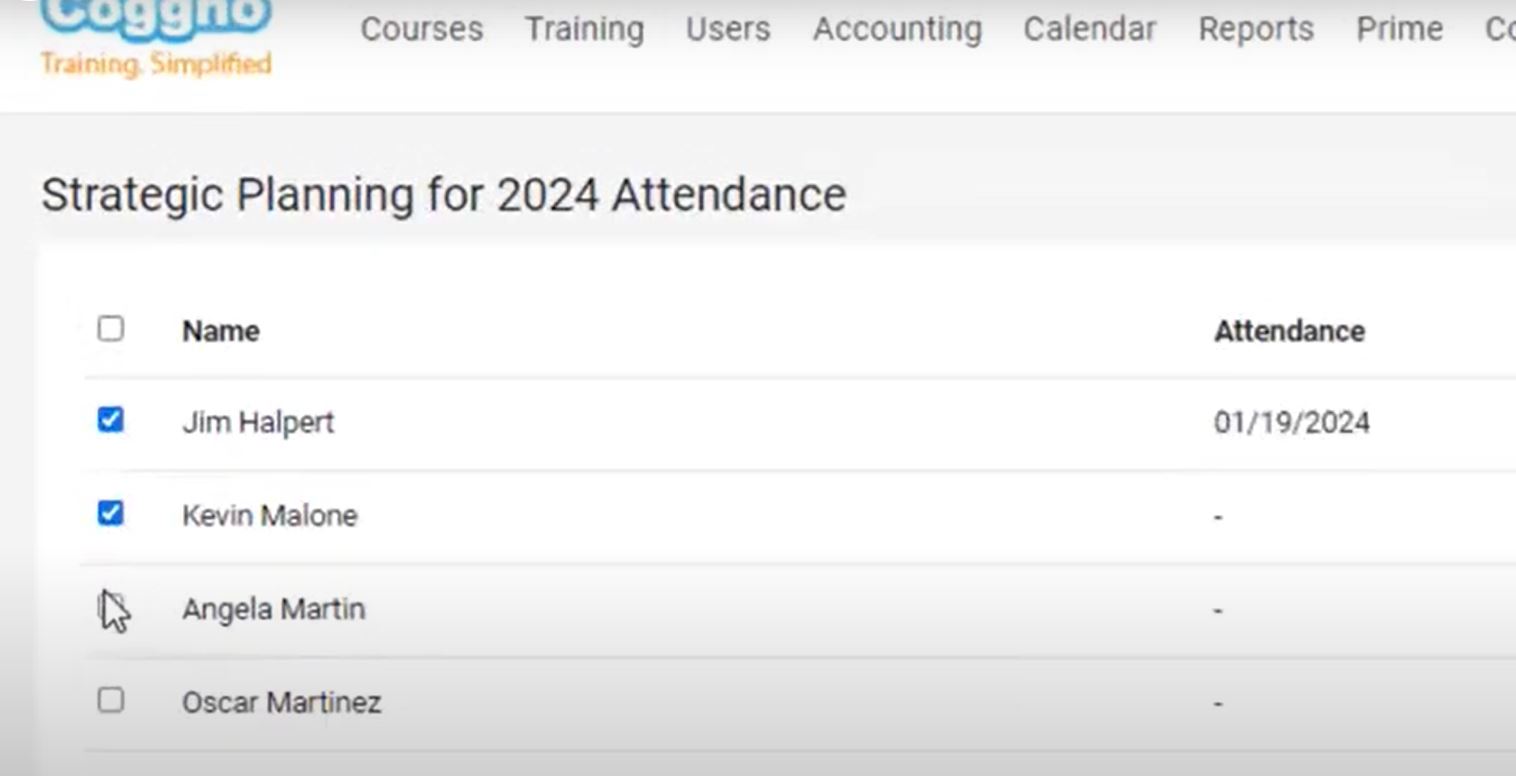Click the 01/19/2024 attendance date
This screenshot has height=776, width=1516.
pos(1292,422)
